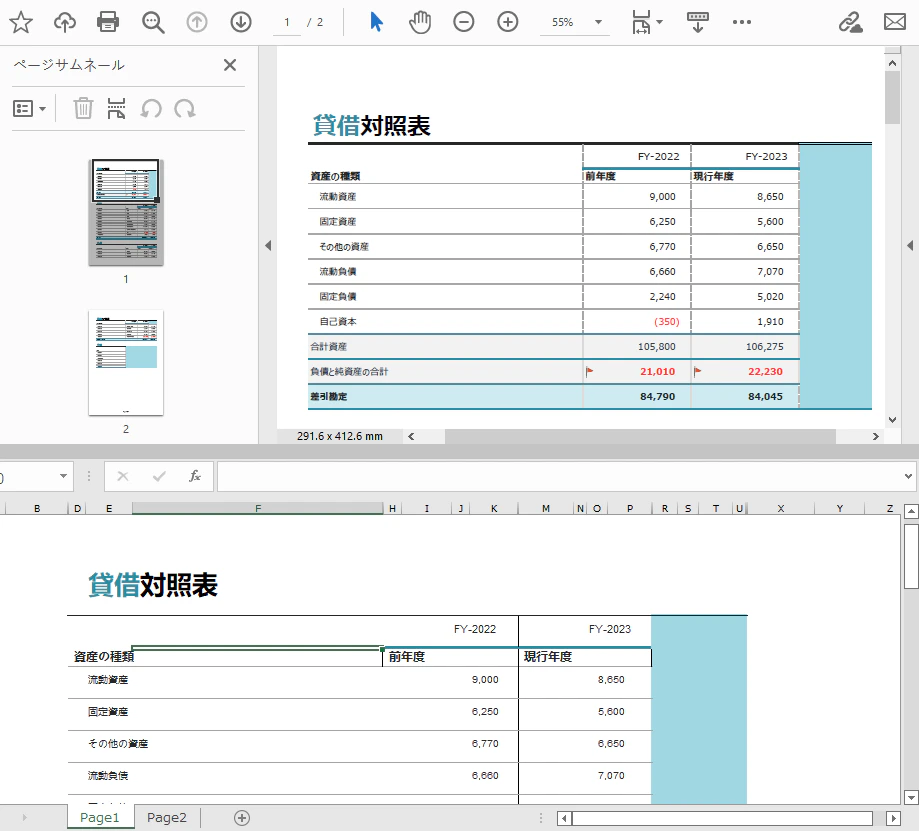Go to next page with the down arrow
This screenshot has width=919, height=831.
click(240, 21)
